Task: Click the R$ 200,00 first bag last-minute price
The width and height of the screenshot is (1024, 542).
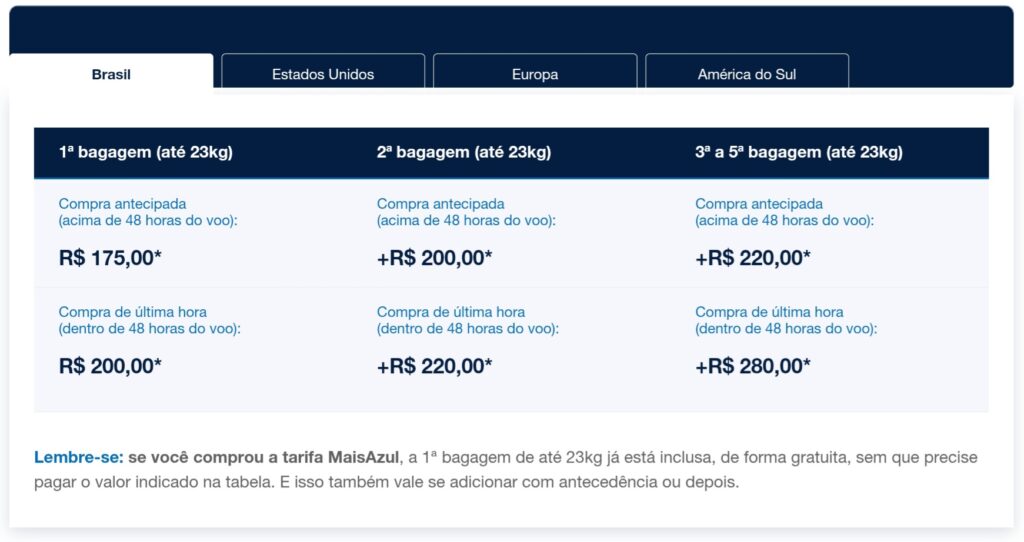Action: click(110, 365)
